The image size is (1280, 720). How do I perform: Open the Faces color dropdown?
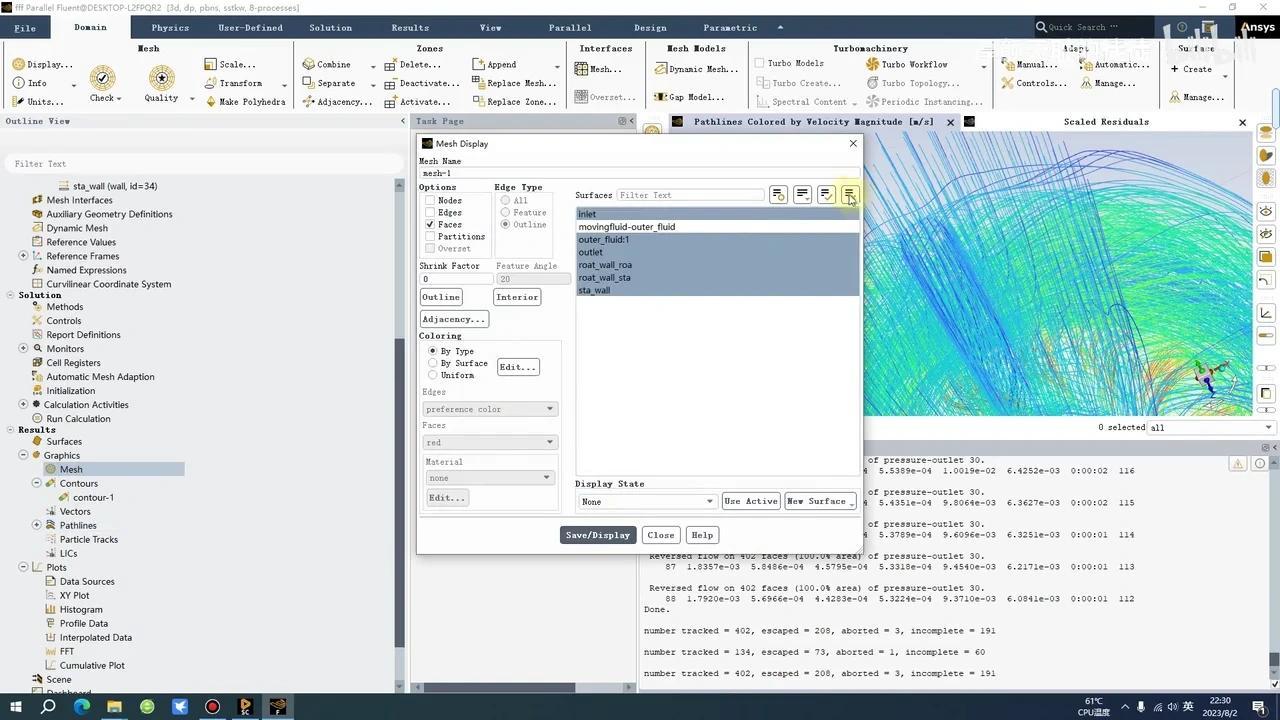tap(488, 442)
